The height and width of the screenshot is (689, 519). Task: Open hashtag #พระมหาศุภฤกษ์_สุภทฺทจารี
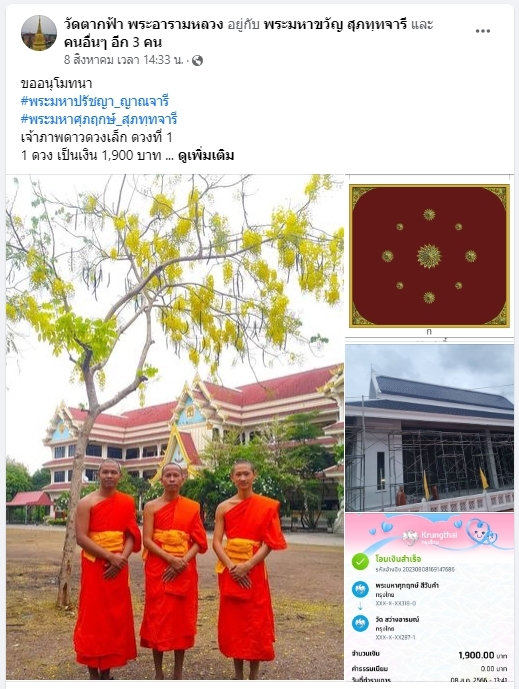point(99,120)
